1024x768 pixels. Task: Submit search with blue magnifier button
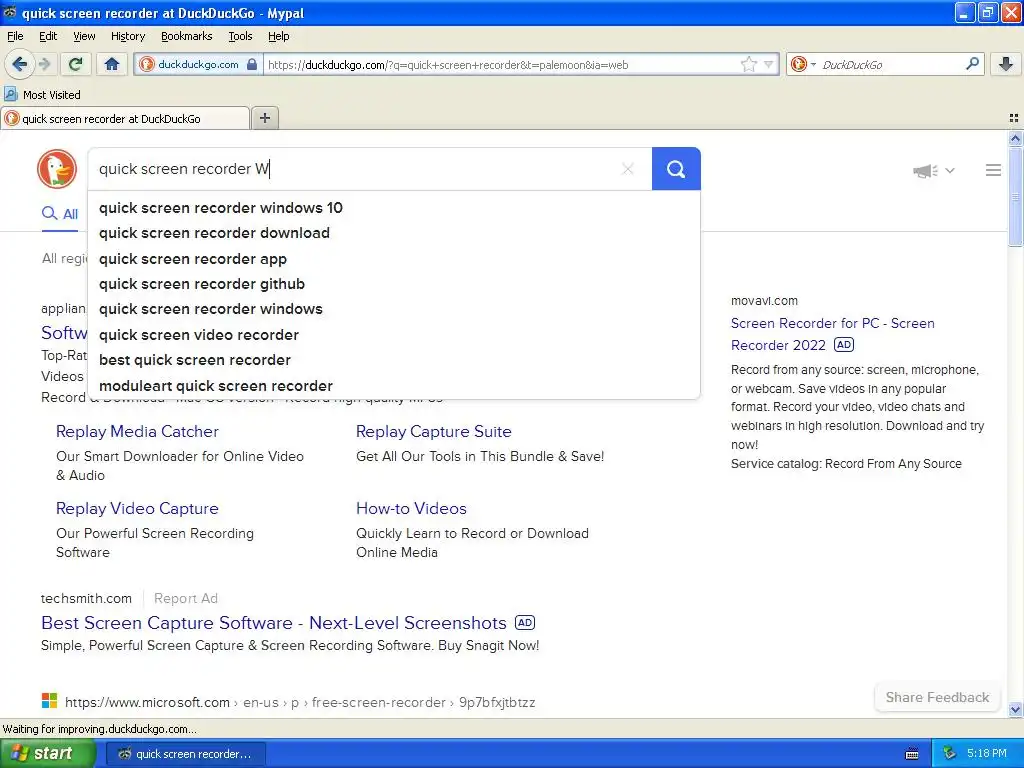click(x=676, y=169)
